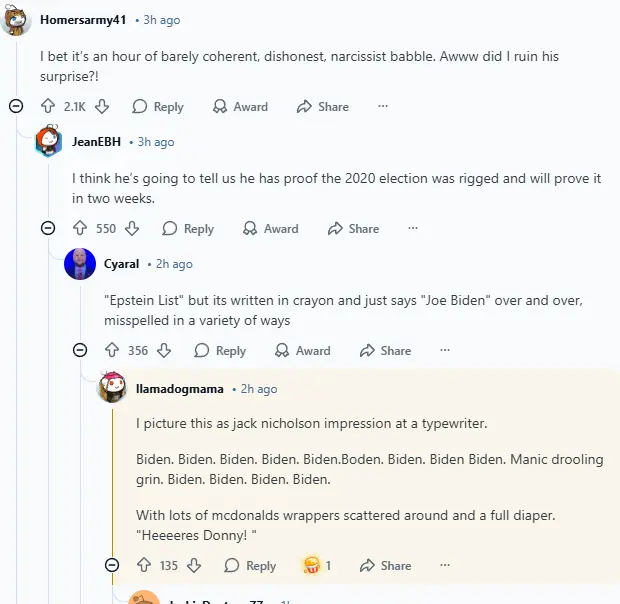Click the award emoji on llamadogmama's comment
Image resolution: width=620 pixels, height=604 pixels.
312,565
